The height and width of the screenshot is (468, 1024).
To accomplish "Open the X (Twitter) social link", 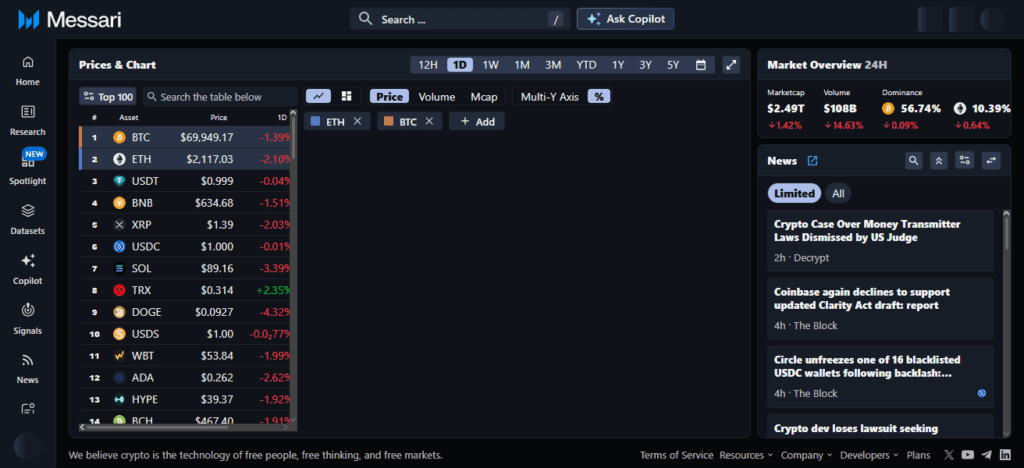I will pyautogui.click(x=949, y=455).
